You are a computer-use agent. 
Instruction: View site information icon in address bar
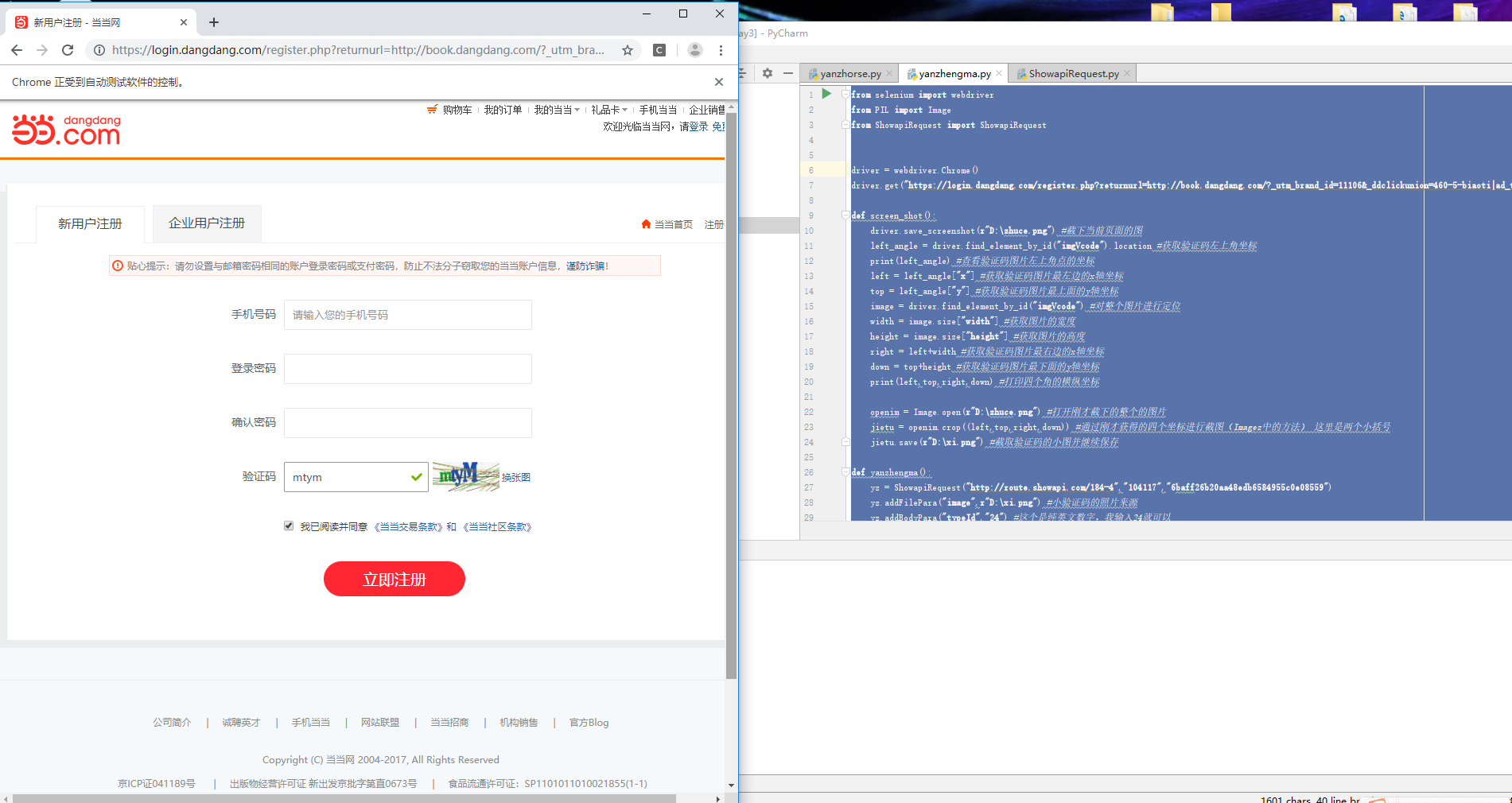tap(99, 50)
